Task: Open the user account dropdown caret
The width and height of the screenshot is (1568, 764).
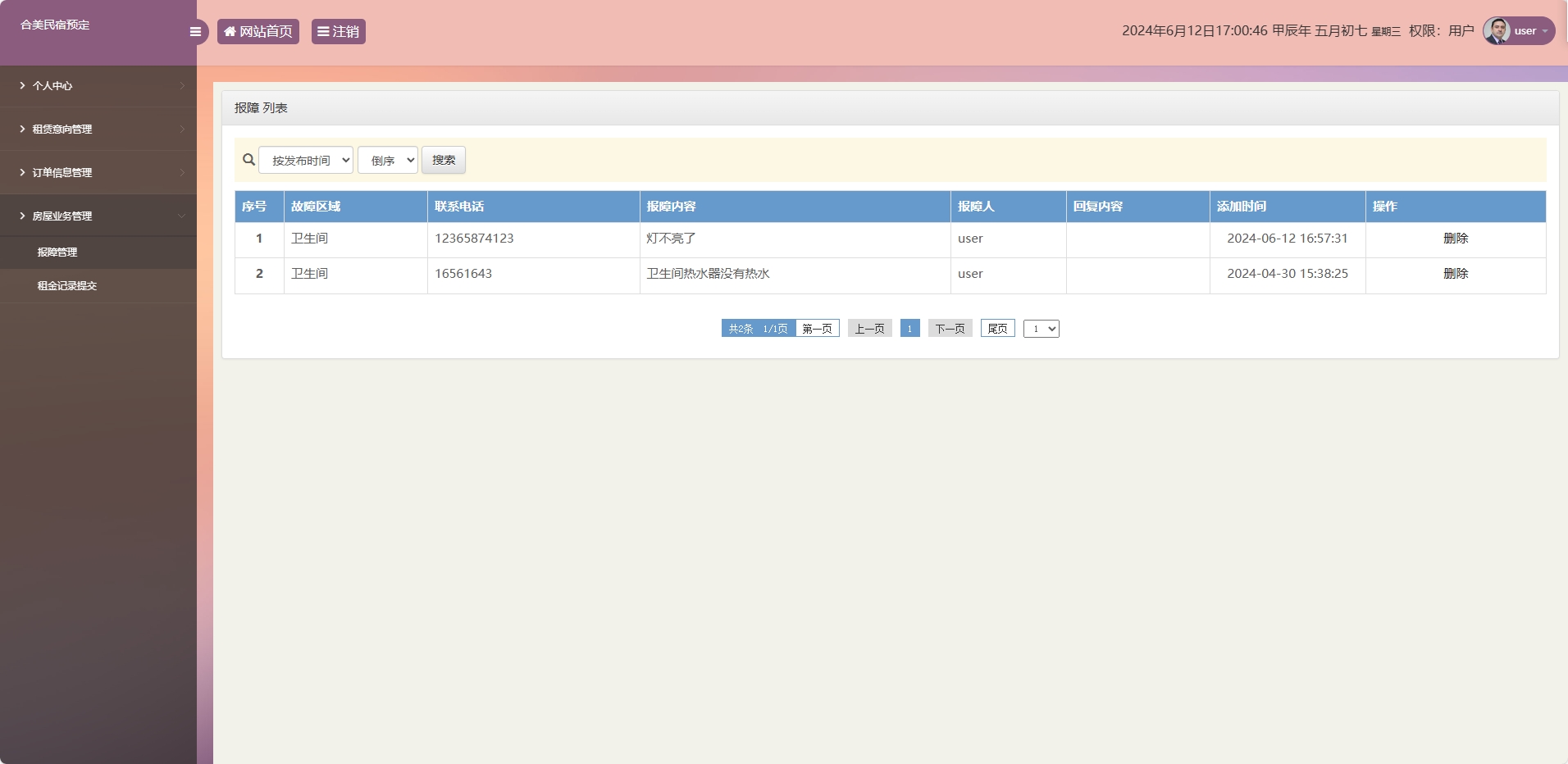Action: (x=1545, y=32)
